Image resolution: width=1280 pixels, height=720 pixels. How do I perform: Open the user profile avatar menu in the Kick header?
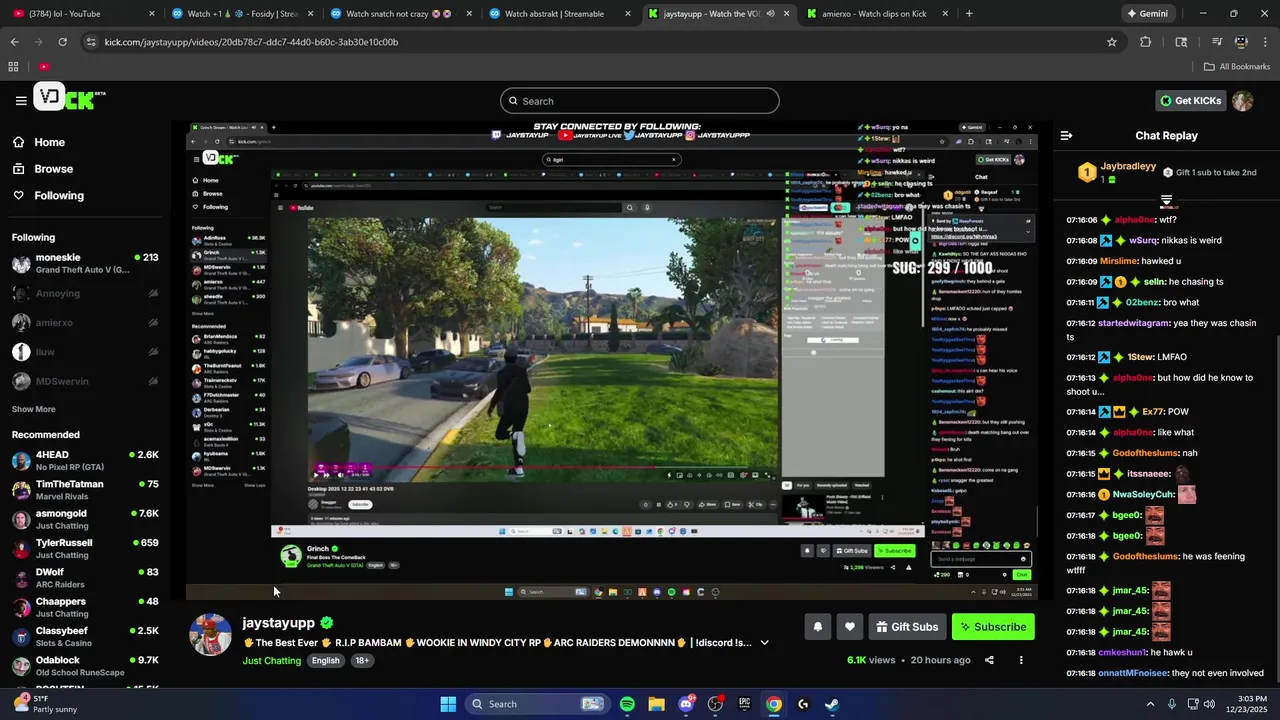1242,100
